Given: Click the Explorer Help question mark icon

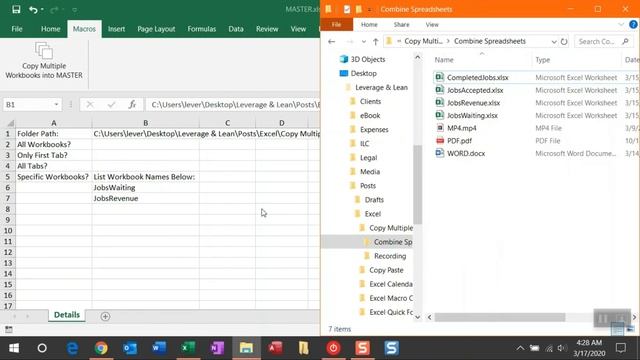Looking at the screenshot, I should pyautogui.click(x=633, y=24).
